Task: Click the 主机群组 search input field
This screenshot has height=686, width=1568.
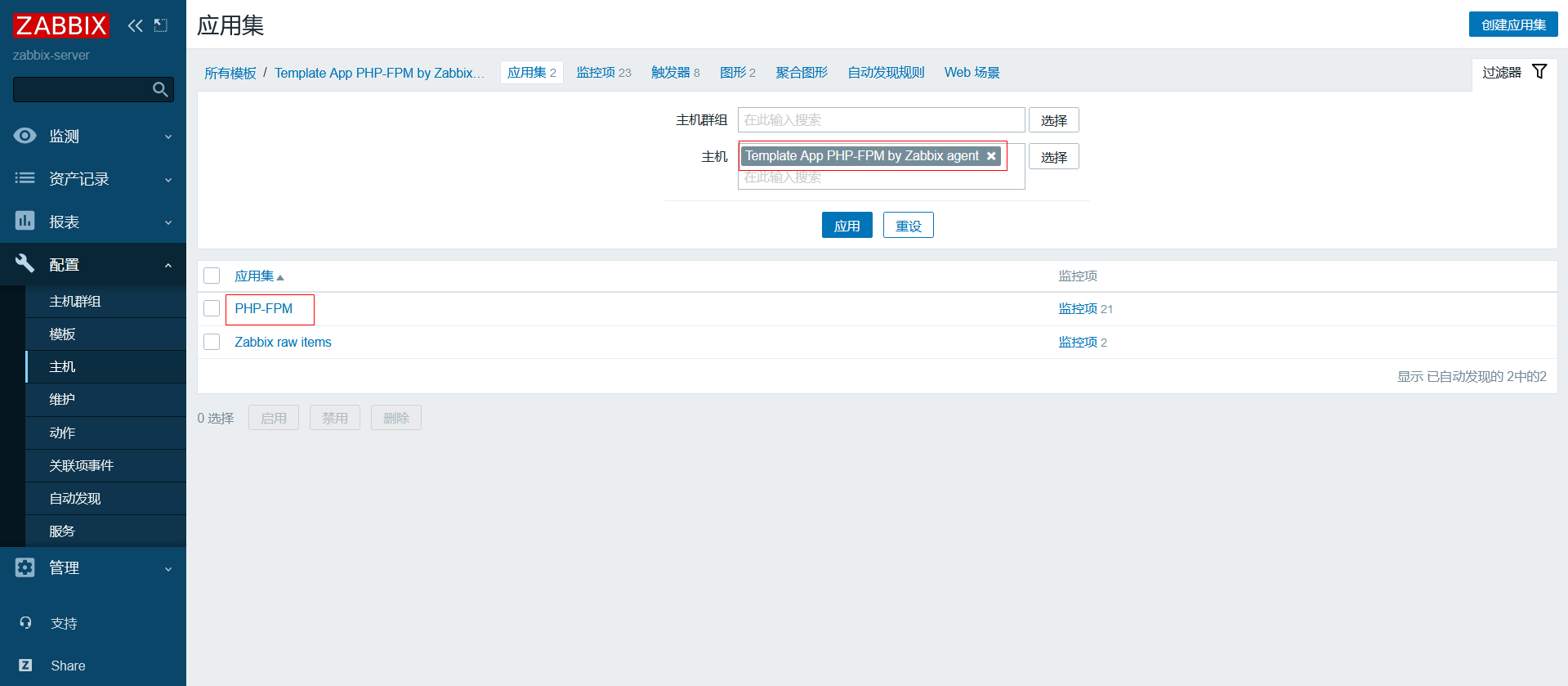Action: [x=882, y=120]
